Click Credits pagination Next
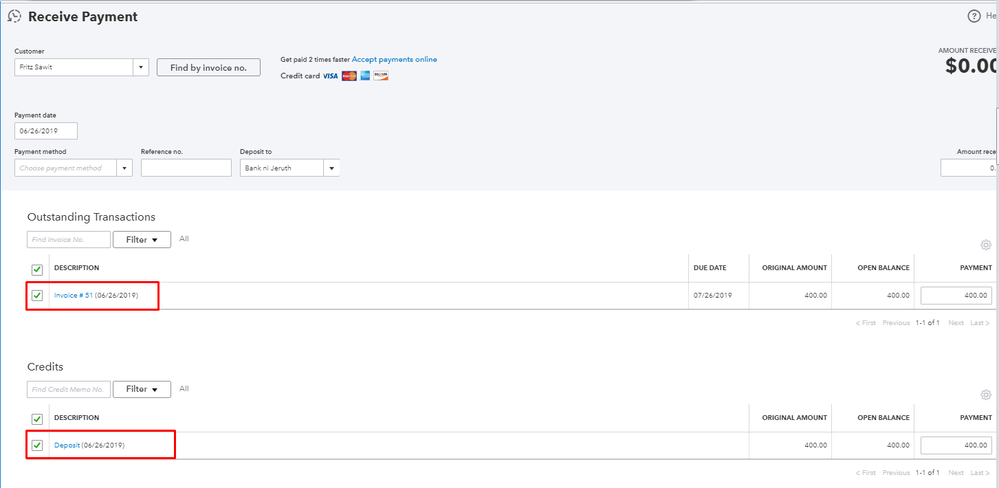999x488 pixels. click(x=956, y=473)
